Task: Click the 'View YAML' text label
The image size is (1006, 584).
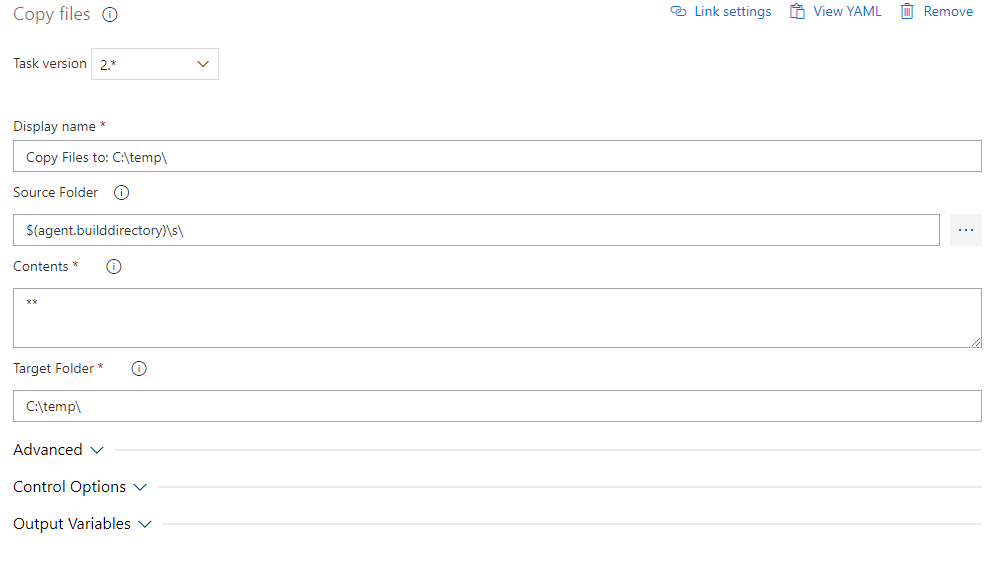Action: [847, 12]
